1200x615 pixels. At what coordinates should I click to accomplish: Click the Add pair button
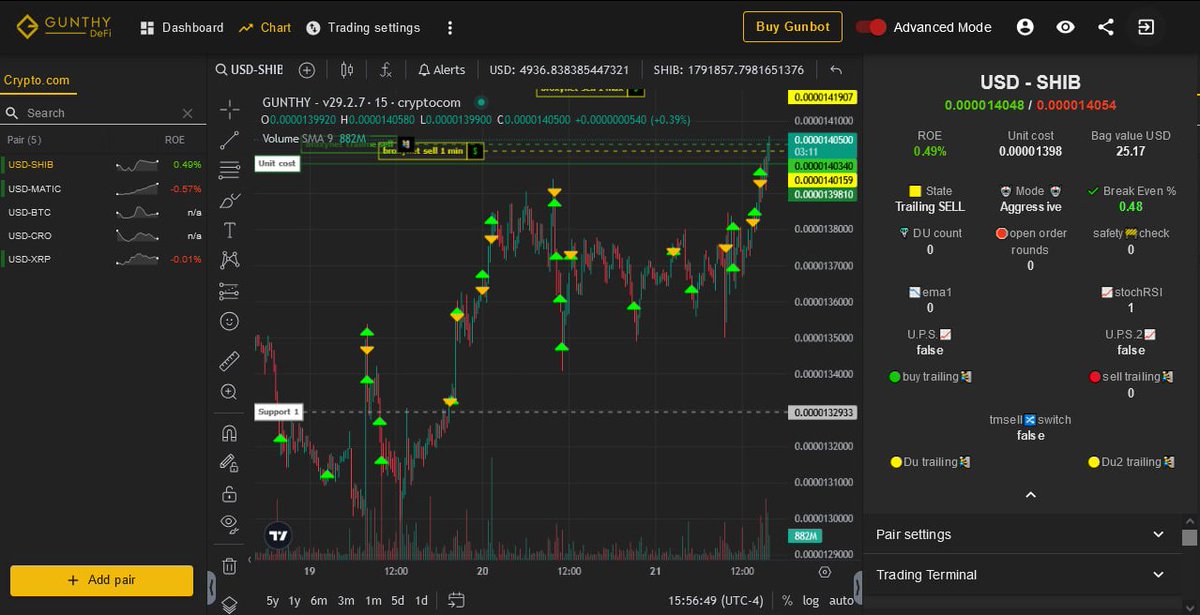[x=101, y=580]
